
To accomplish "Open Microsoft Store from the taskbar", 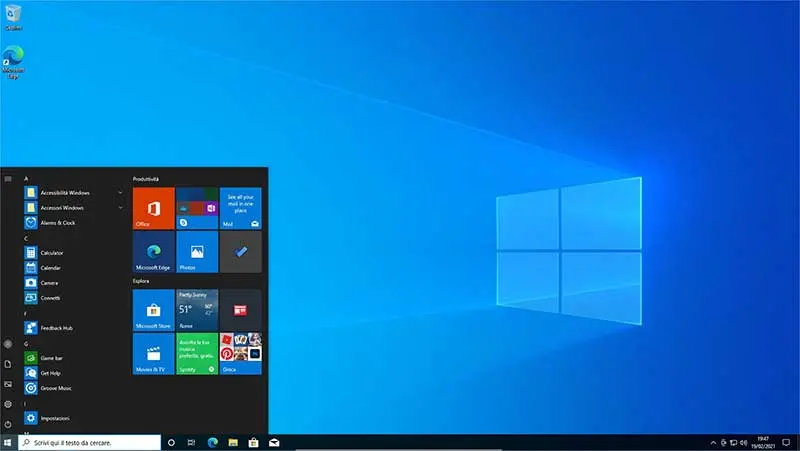I will [x=254, y=442].
